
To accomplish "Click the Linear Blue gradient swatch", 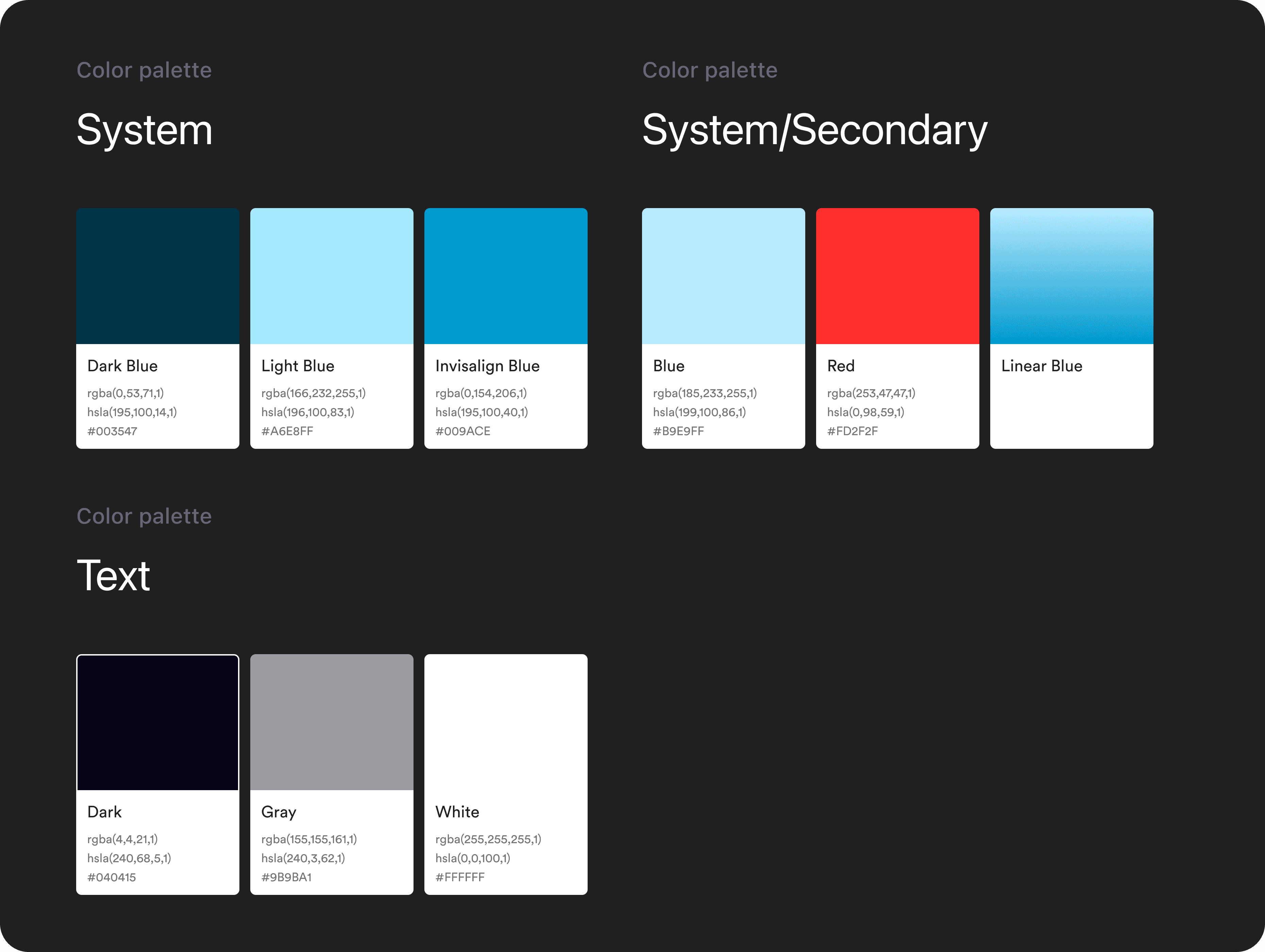I will click(1071, 276).
